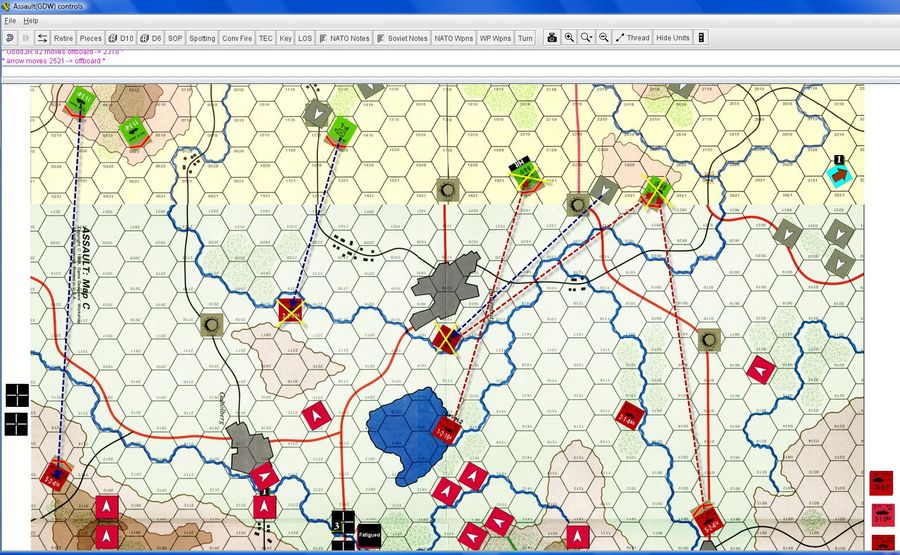Roll the D10 die
Image resolution: width=900 pixels, height=555 pixels.
tap(121, 38)
